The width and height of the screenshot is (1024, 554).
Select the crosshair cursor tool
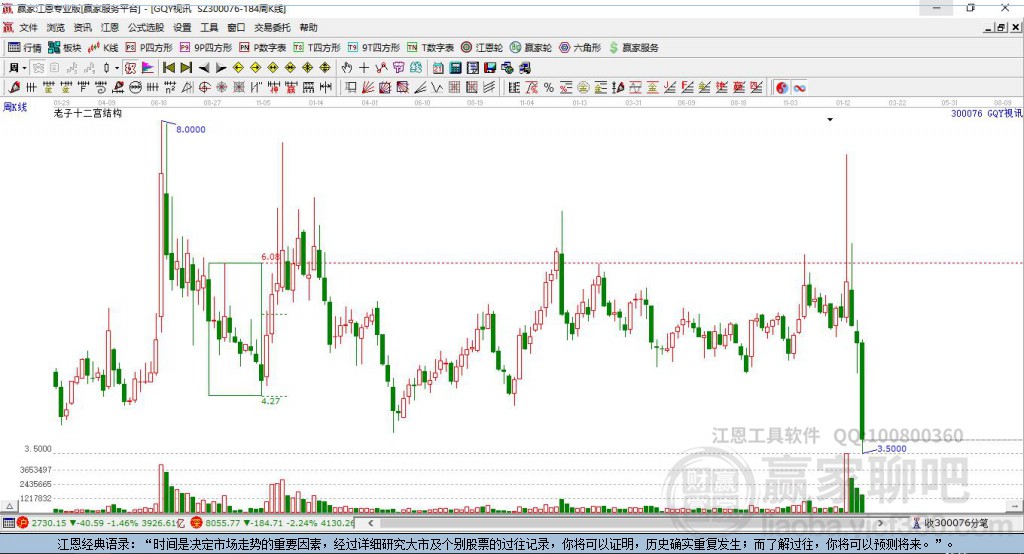tap(364, 68)
